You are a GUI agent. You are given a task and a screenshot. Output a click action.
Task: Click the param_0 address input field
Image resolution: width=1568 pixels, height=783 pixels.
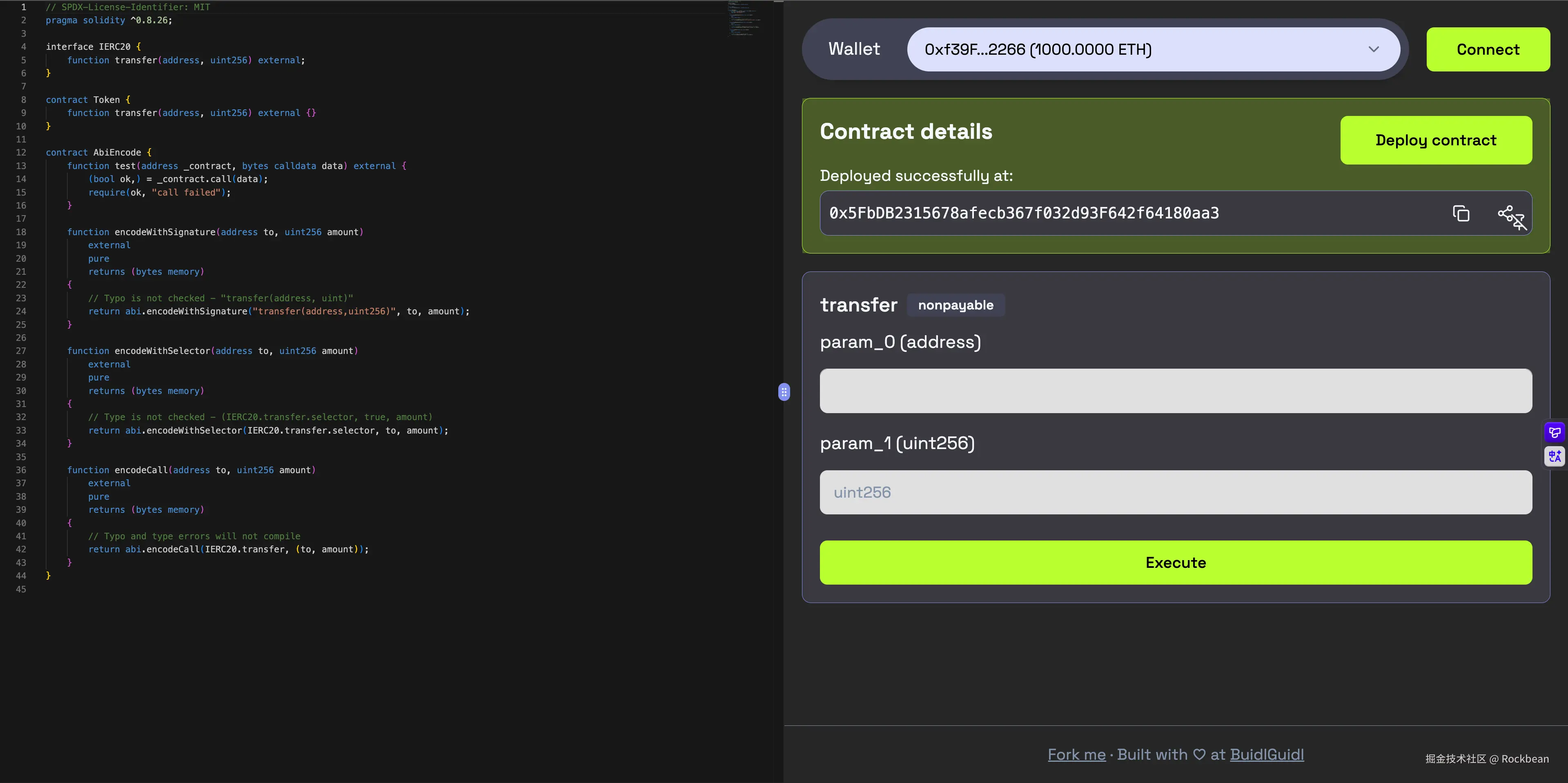(1175, 391)
